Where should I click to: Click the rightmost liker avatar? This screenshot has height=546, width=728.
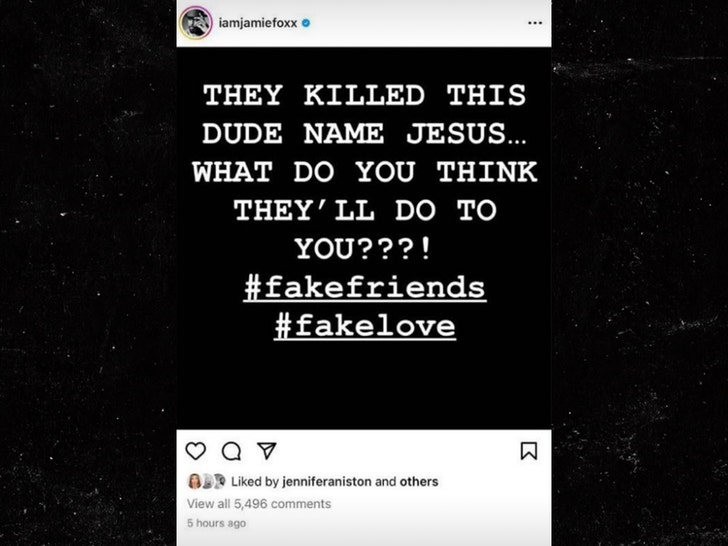click(x=219, y=482)
